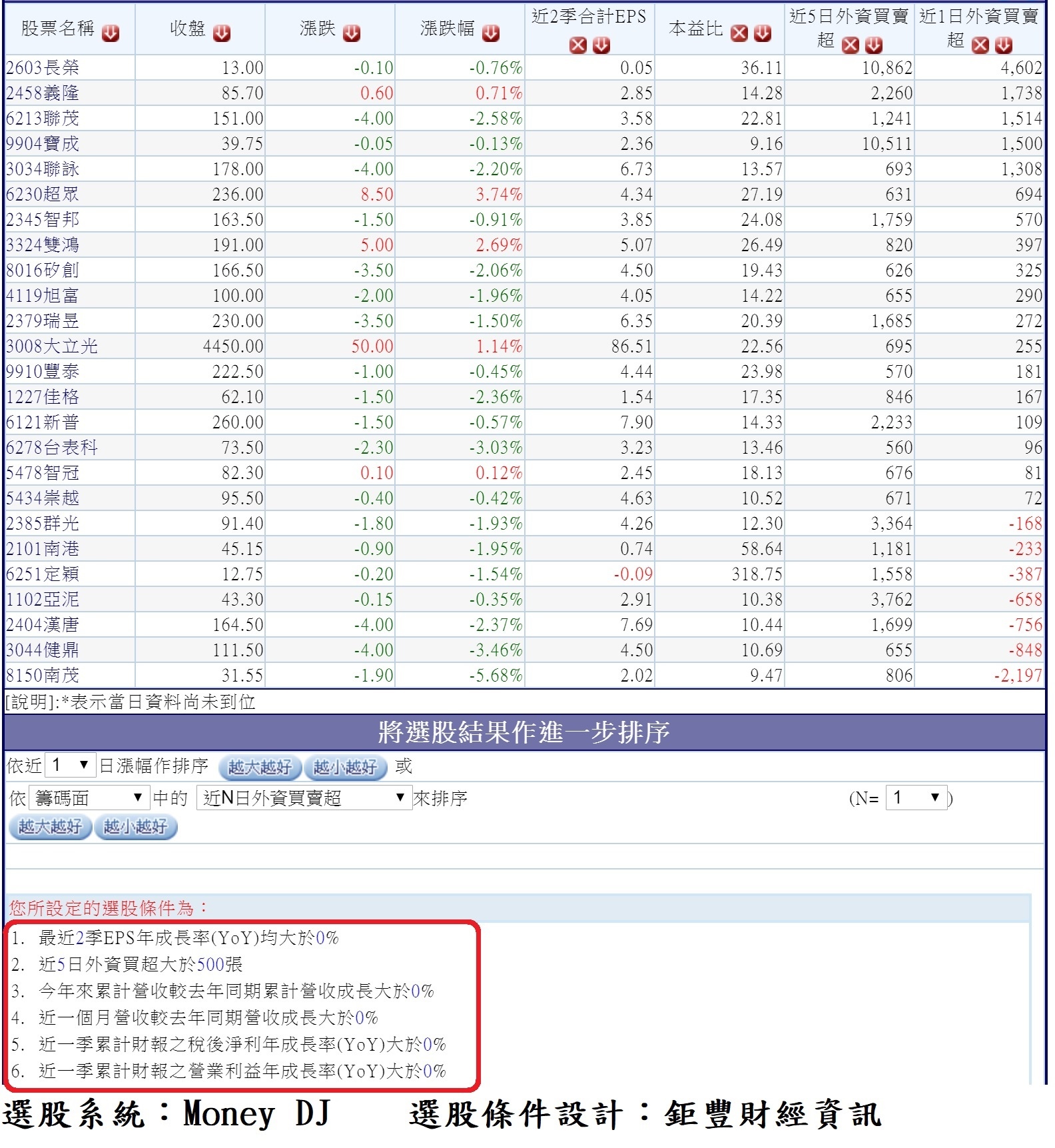Image resolution: width=1055 pixels, height=1148 pixels.
Task: Open stock link 6278台表科
Action: [52, 447]
